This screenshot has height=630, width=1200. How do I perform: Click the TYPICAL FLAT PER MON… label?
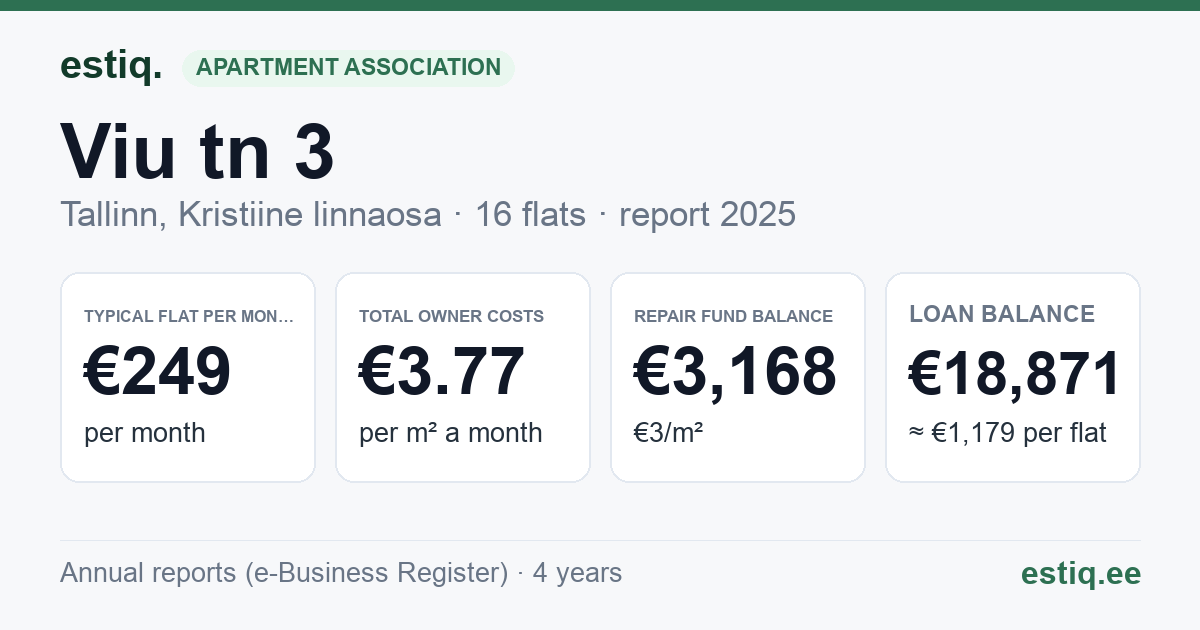[189, 316]
